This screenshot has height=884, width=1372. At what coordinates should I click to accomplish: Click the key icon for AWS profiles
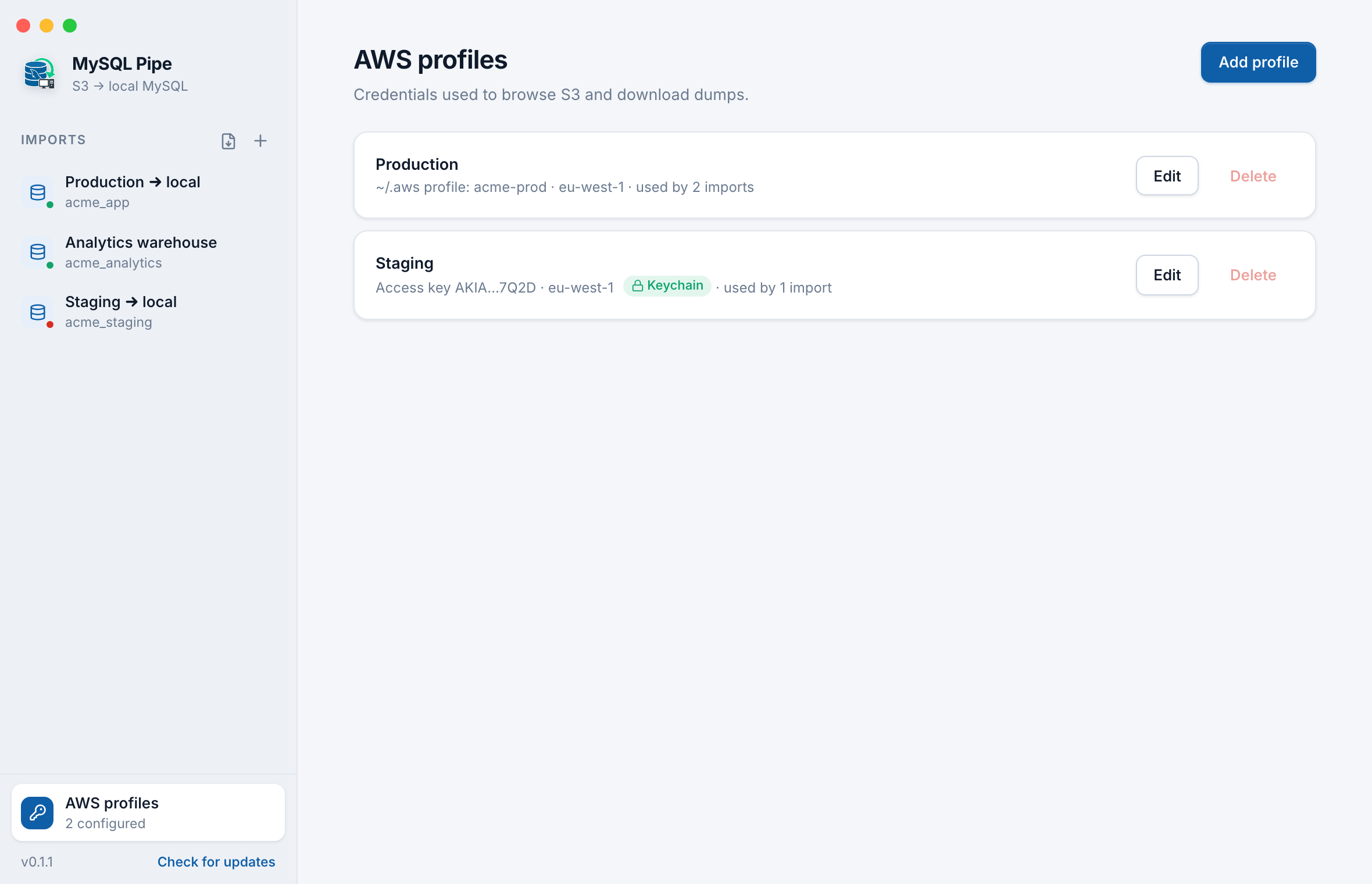point(37,812)
